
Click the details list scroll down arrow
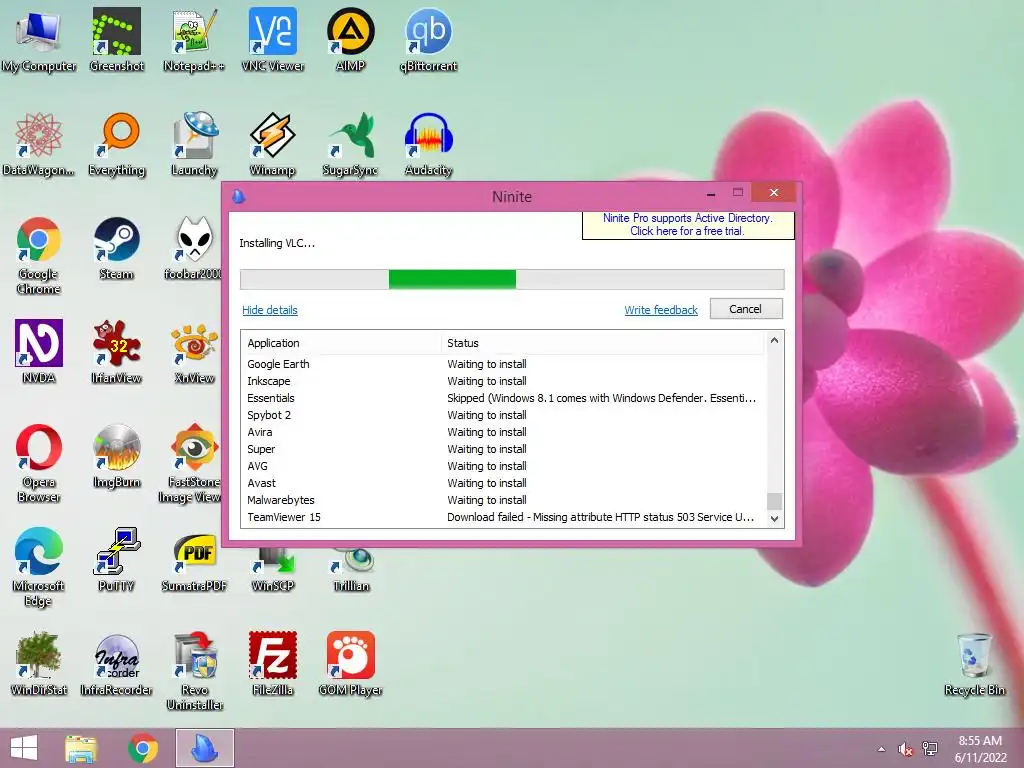point(774,519)
